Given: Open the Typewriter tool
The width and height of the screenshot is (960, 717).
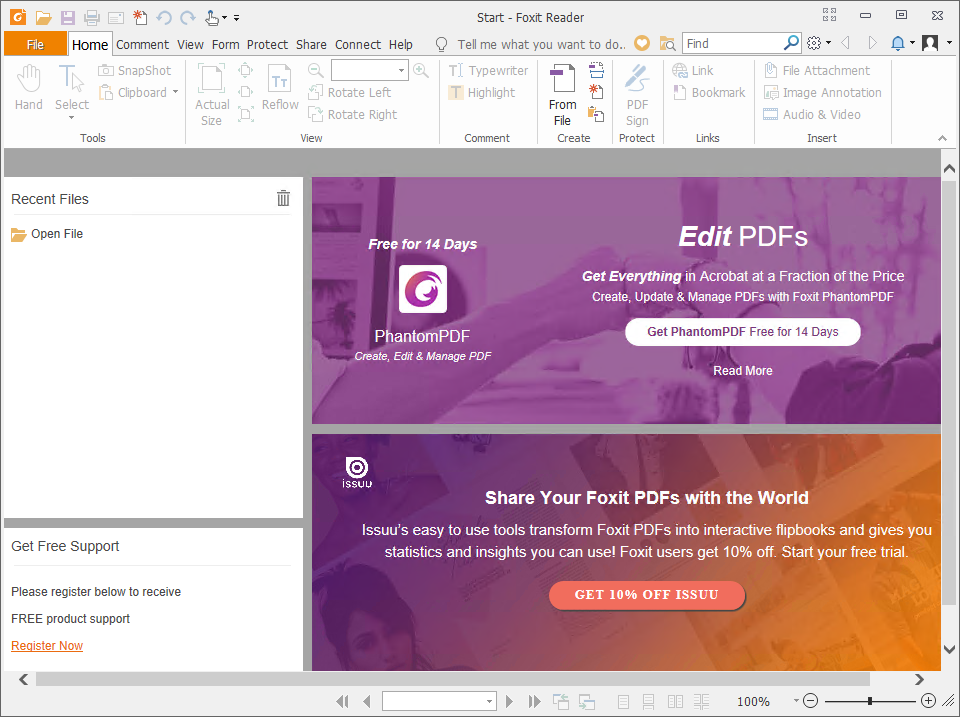Looking at the screenshot, I should pos(489,70).
